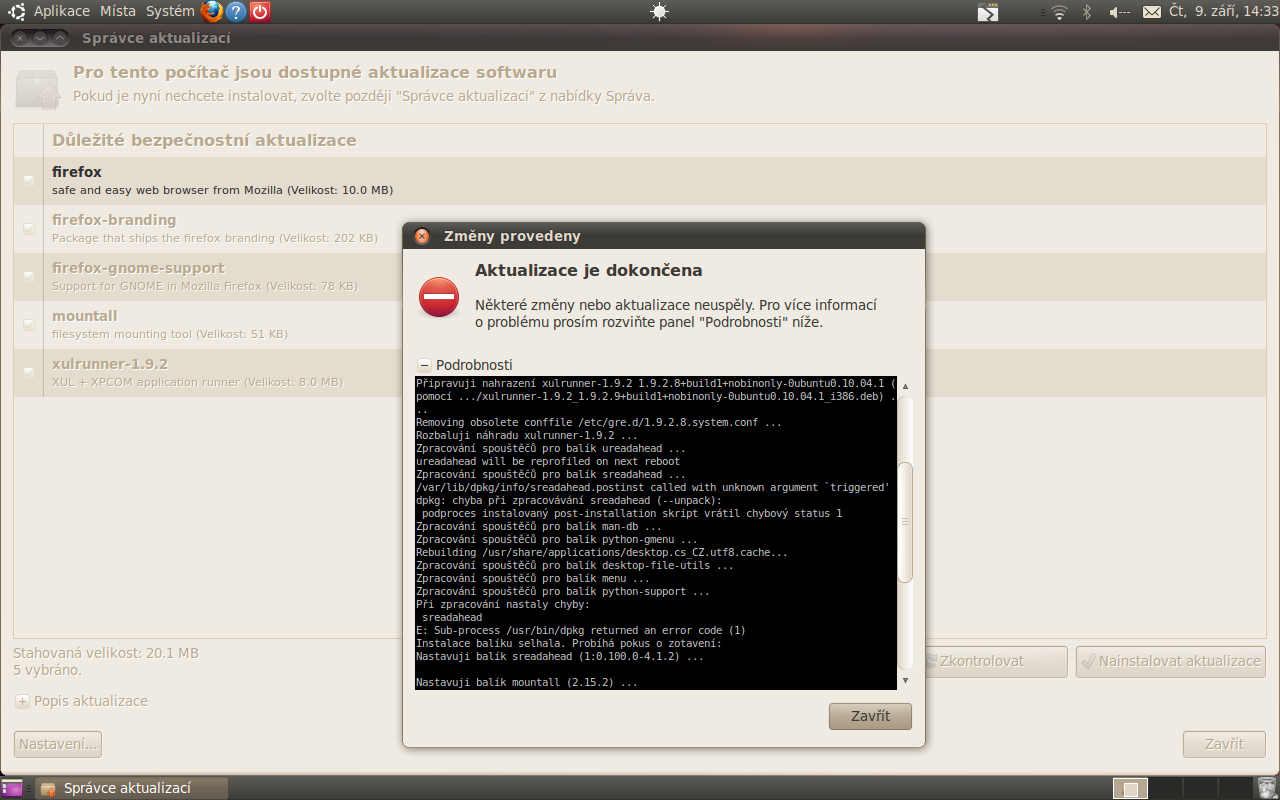Click the Správce aktualizací taskbar item
This screenshot has height=800, width=1280.
pyautogui.click(x=131, y=788)
